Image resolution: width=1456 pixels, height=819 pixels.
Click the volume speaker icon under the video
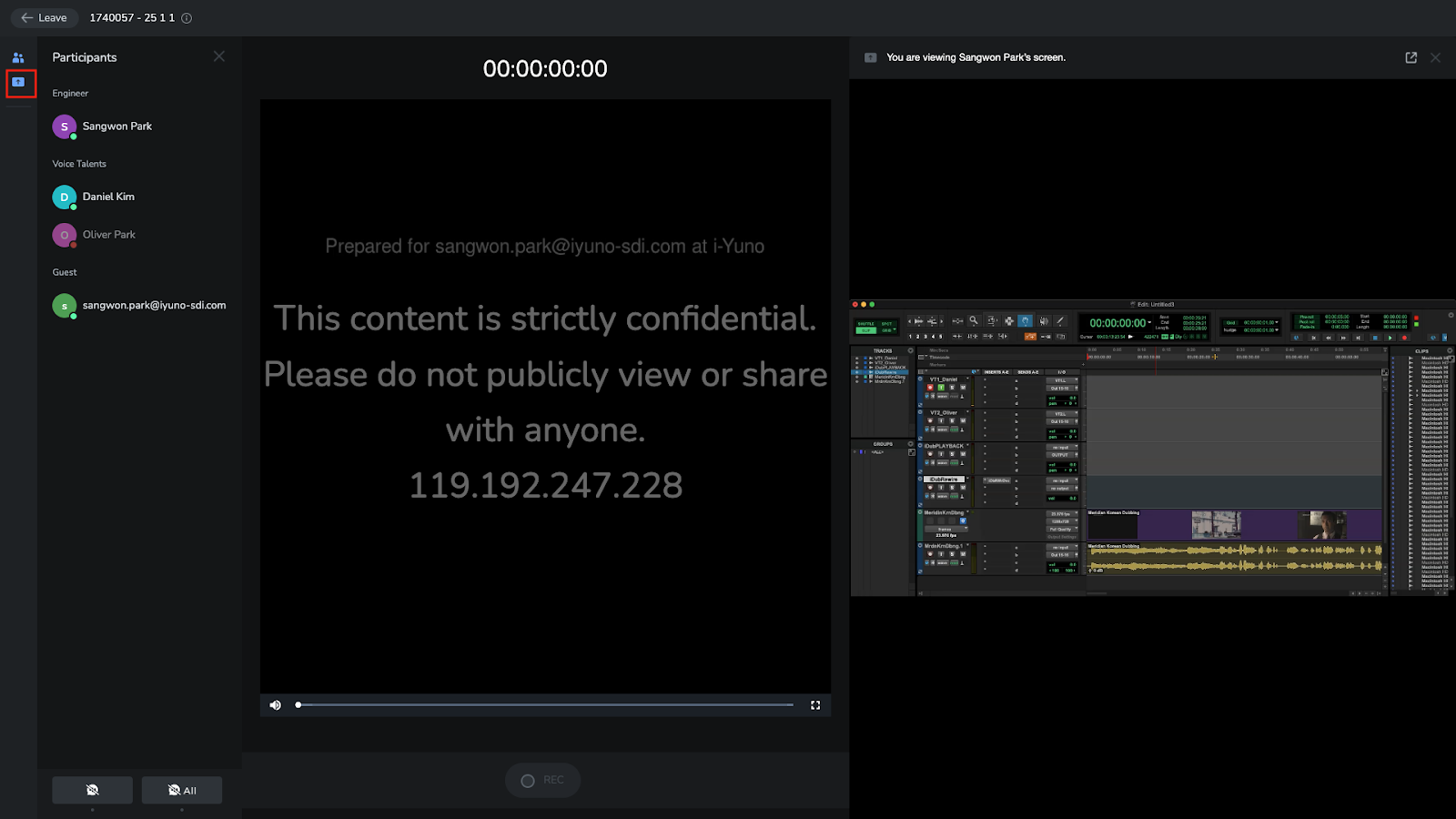[276, 705]
